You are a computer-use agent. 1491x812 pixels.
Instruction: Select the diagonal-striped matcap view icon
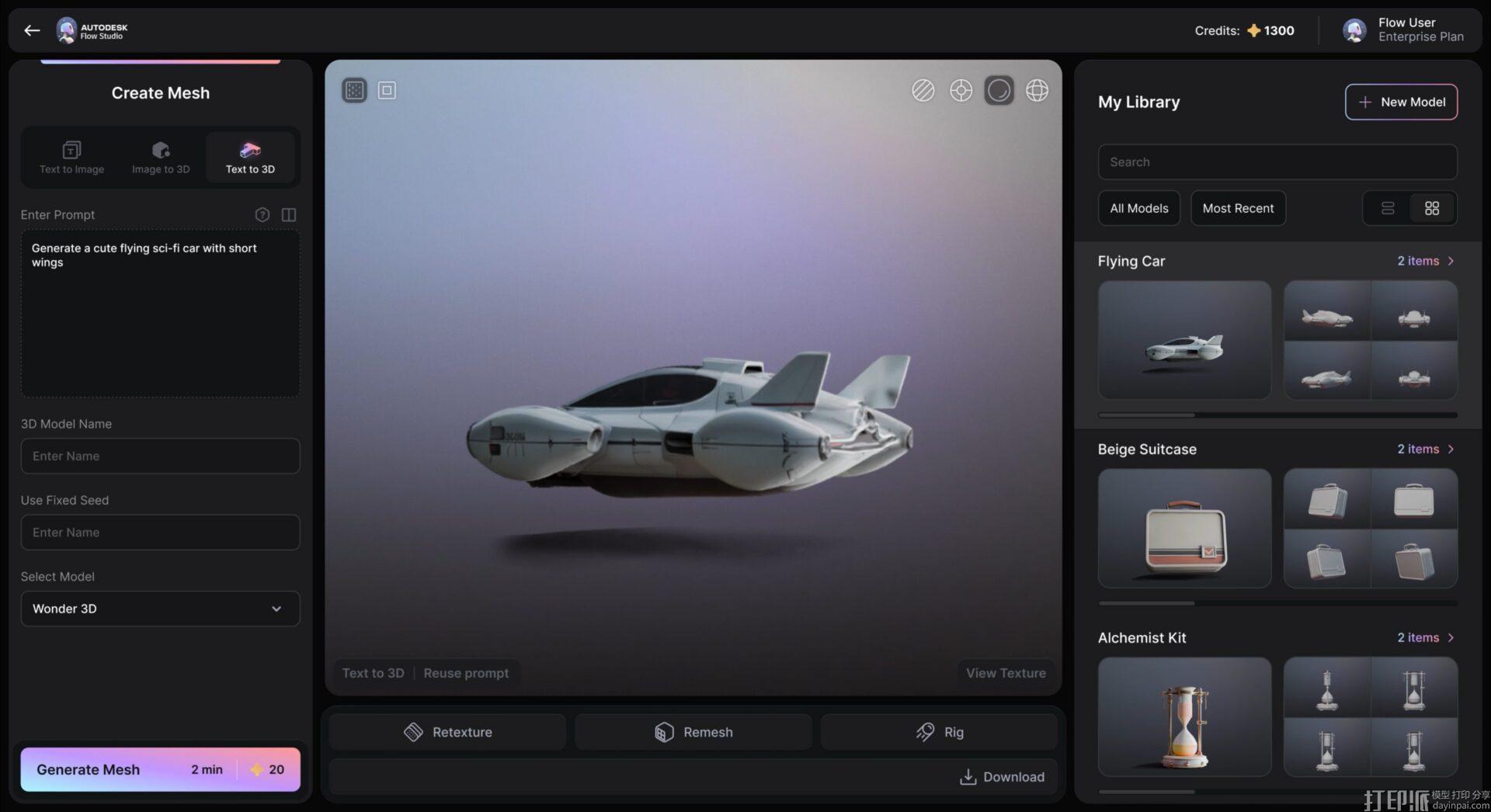(x=923, y=90)
